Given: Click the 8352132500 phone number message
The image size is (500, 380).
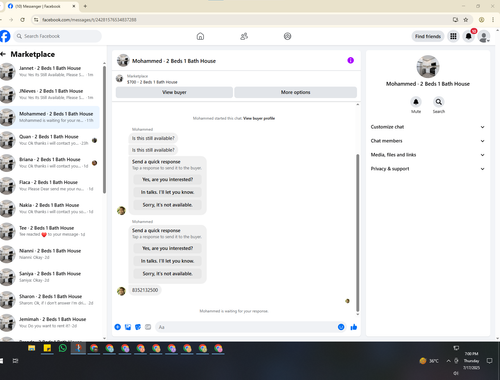Looking at the screenshot, I should [145, 290].
